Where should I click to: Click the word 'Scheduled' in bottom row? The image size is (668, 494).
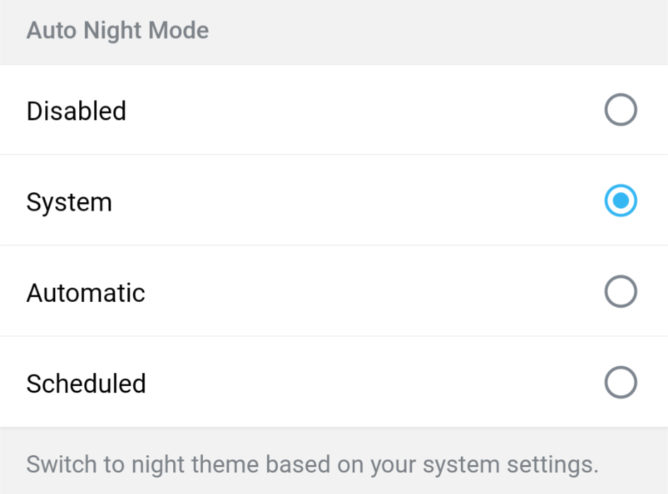point(86,383)
